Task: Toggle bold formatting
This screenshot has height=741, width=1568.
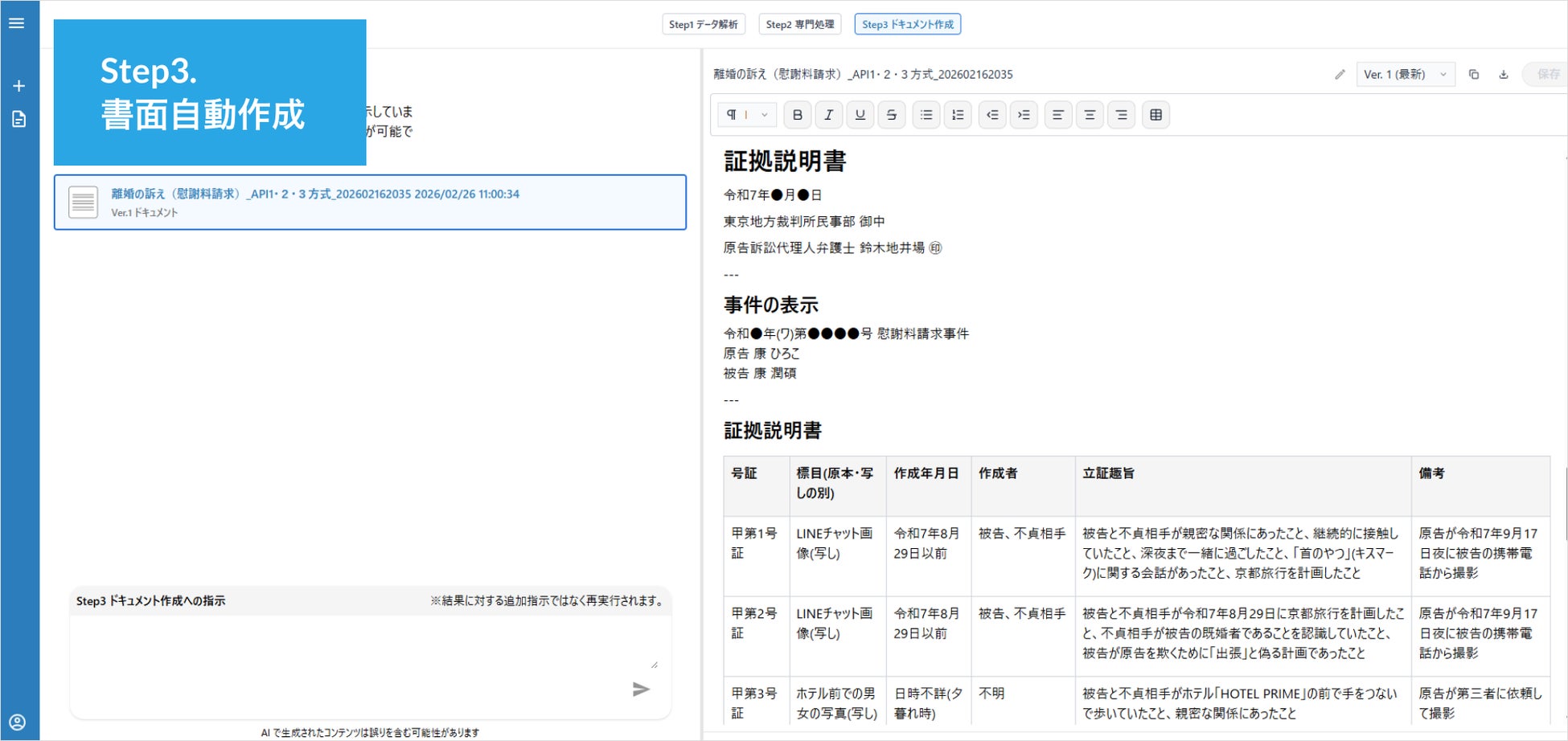Action: (798, 115)
